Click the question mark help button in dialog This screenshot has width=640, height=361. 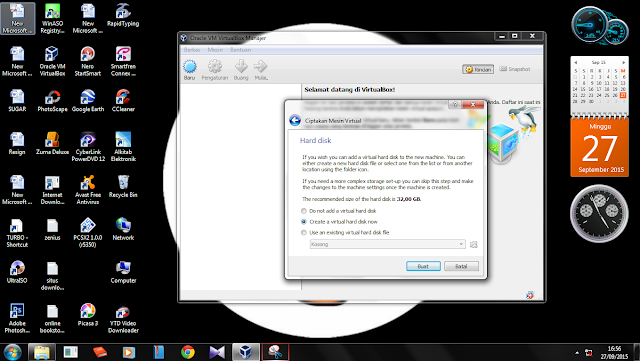click(x=455, y=105)
